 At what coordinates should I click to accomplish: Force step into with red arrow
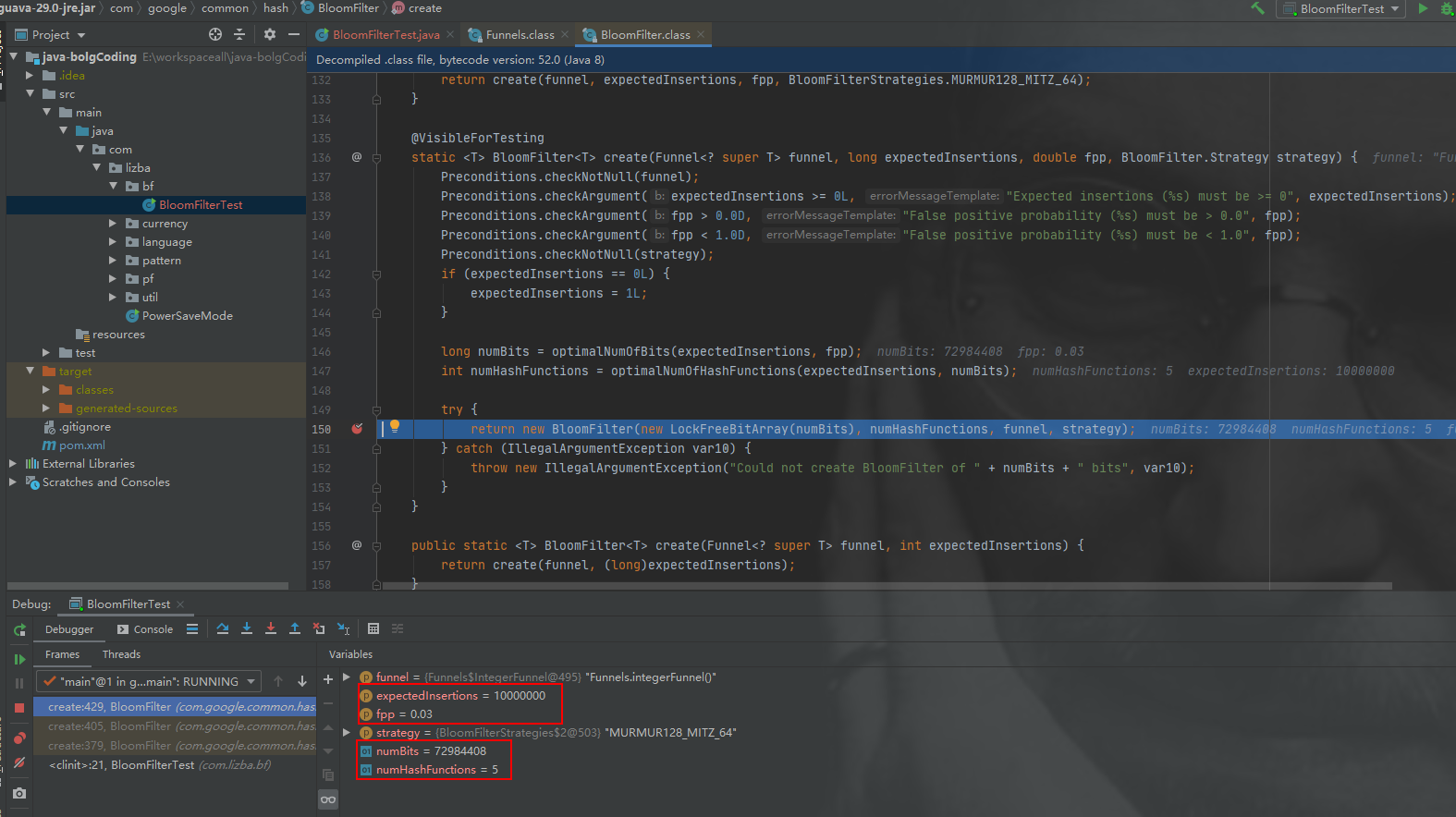[271, 628]
